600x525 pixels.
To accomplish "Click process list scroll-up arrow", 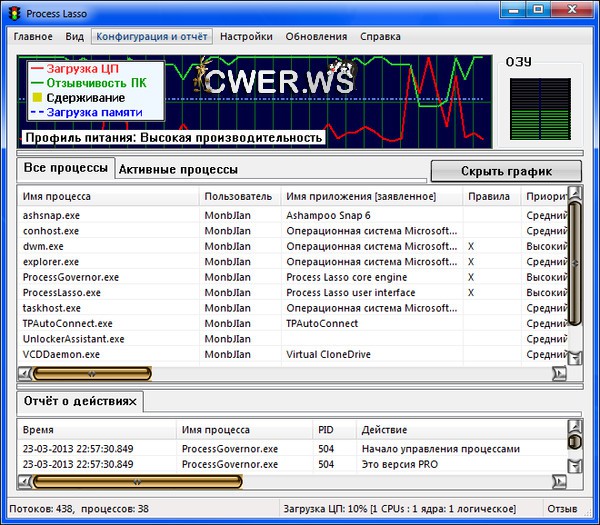I will [575, 194].
